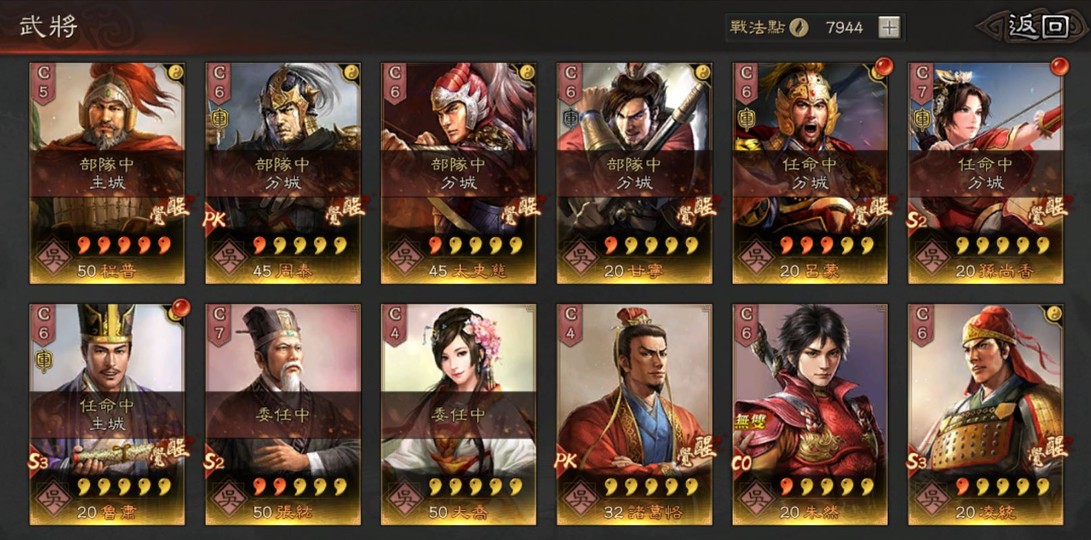Click the 戰法點 tactic points coin icon
1091x540 pixels.
click(x=800, y=28)
